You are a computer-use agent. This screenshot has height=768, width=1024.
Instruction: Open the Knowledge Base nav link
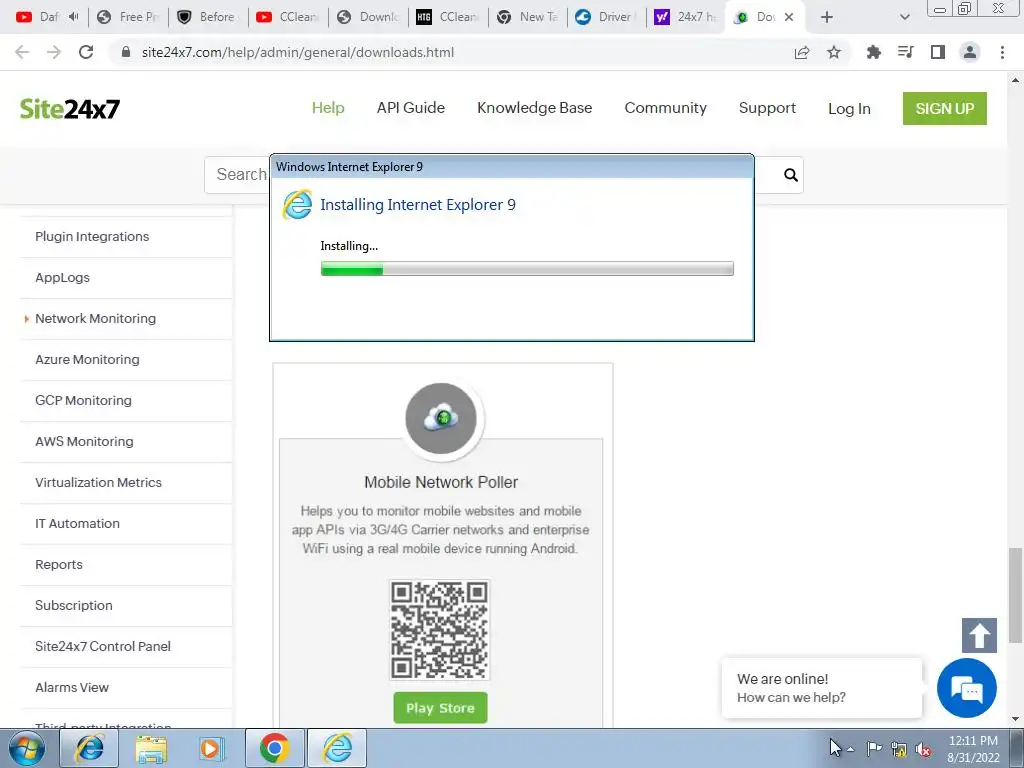point(534,108)
